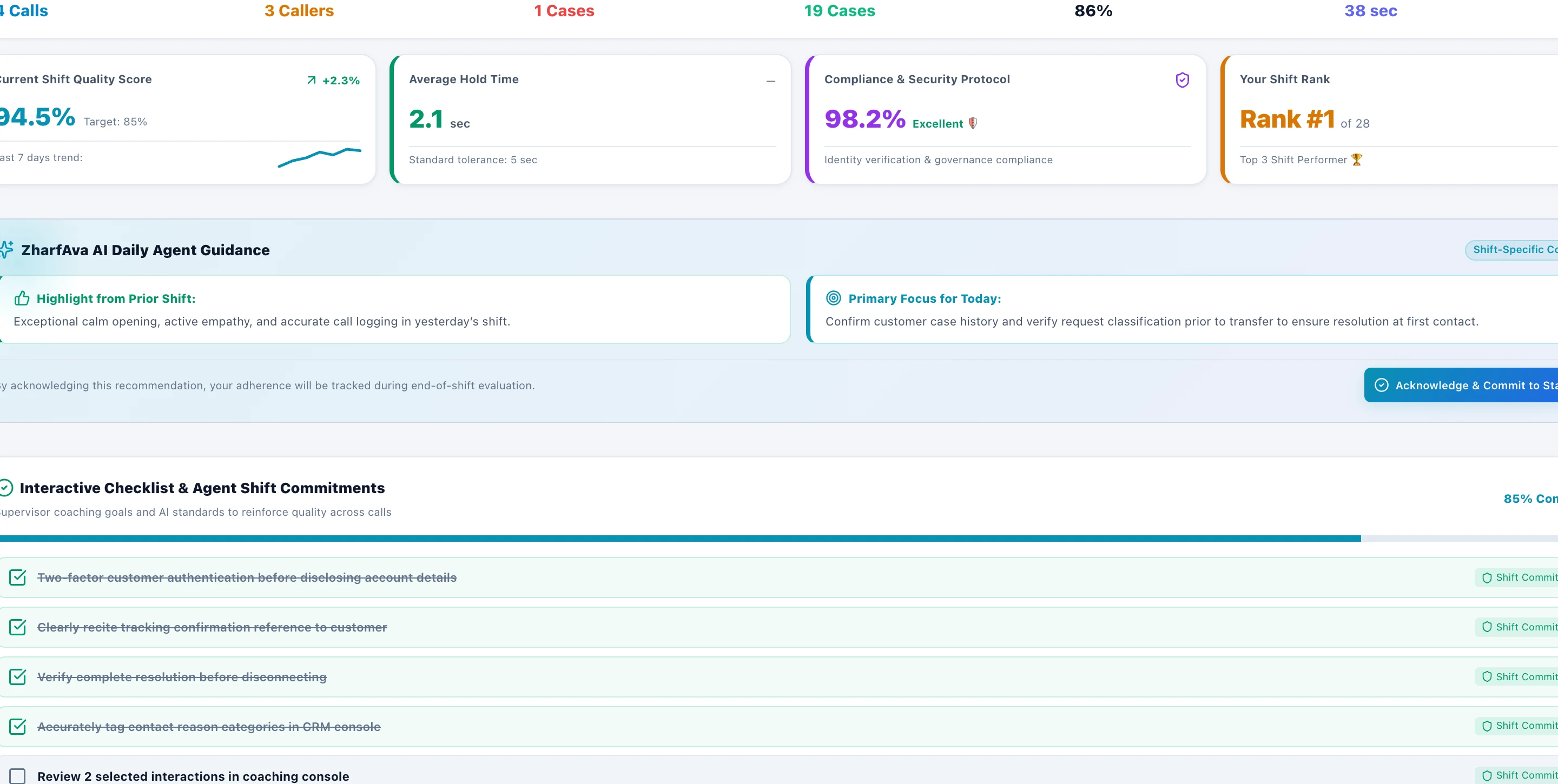Click the Rank #1 value
Image resolution: width=1558 pixels, height=784 pixels.
[1287, 119]
